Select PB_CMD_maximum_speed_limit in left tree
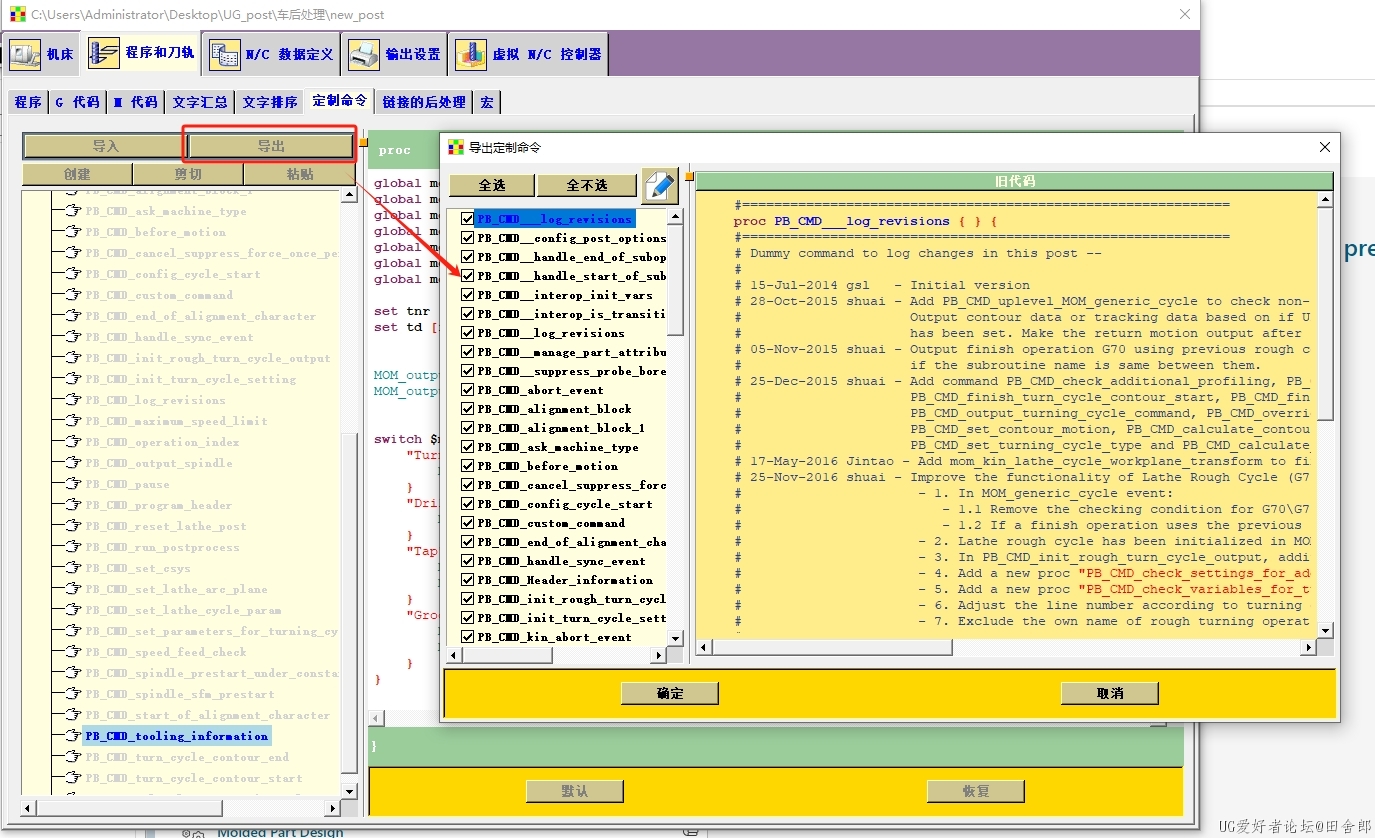This screenshot has height=838, width=1375. (176, 421)
